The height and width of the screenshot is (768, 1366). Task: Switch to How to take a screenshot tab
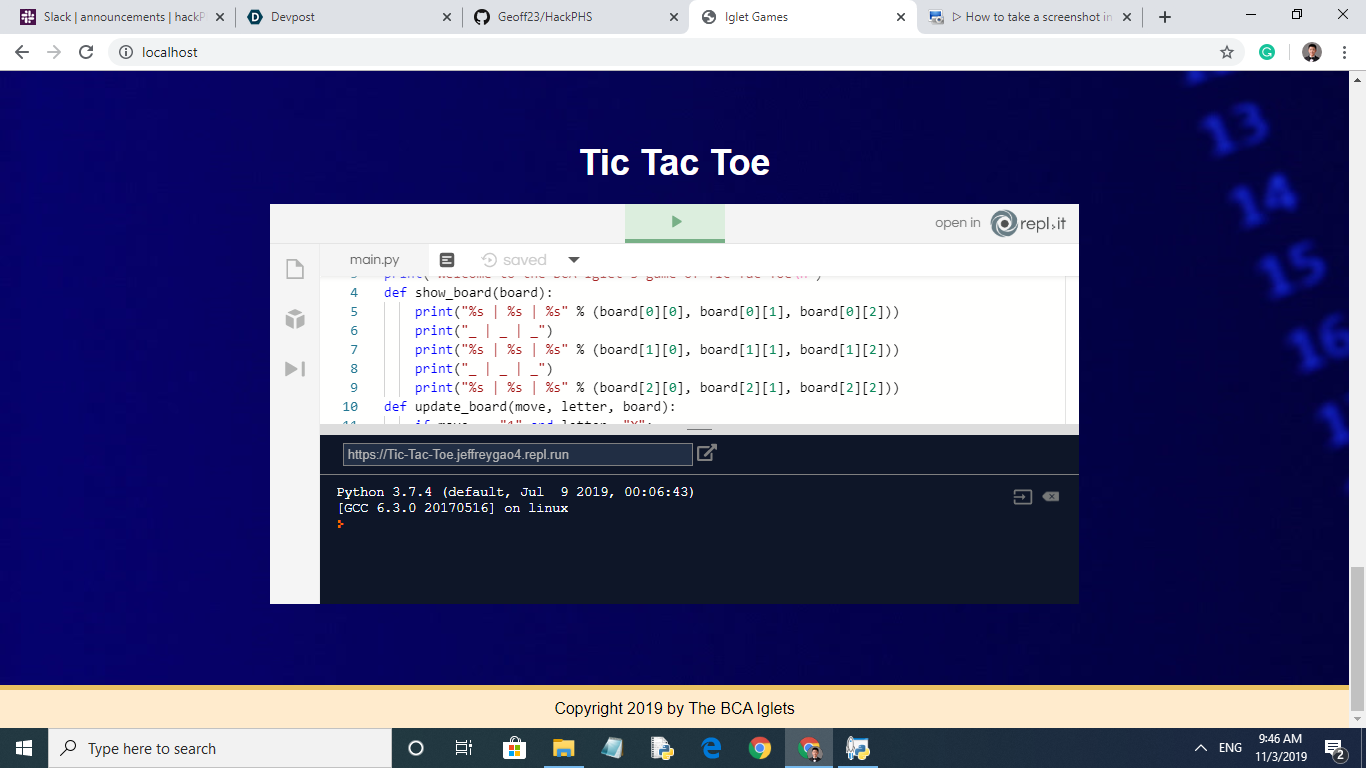click(x=1029, y=17)
